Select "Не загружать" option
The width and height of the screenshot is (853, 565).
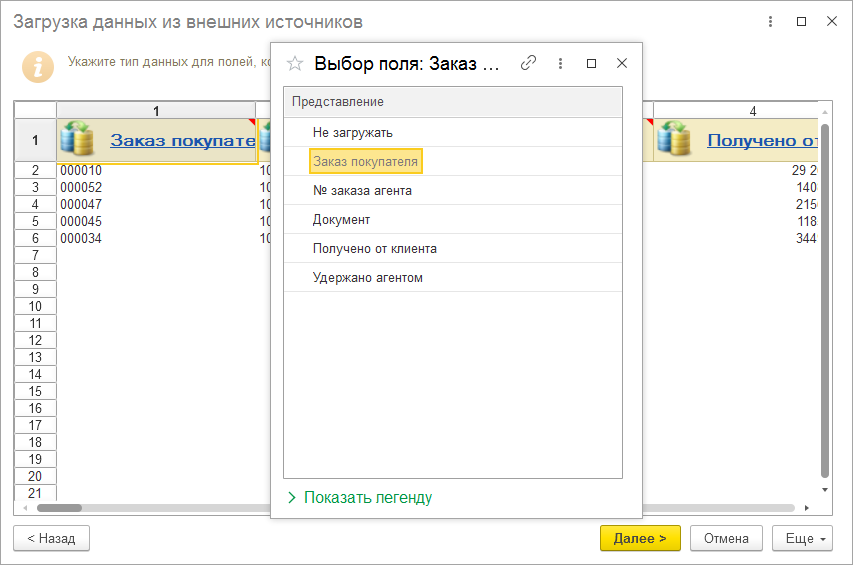tap(352, 132)
